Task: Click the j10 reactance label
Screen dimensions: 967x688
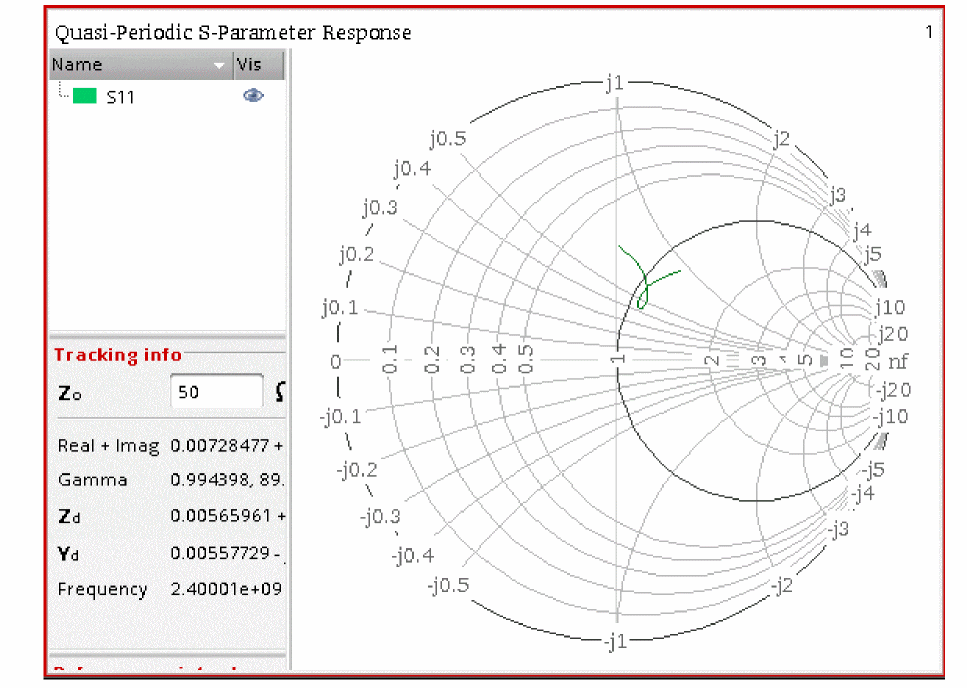Action: click(890, 307)
